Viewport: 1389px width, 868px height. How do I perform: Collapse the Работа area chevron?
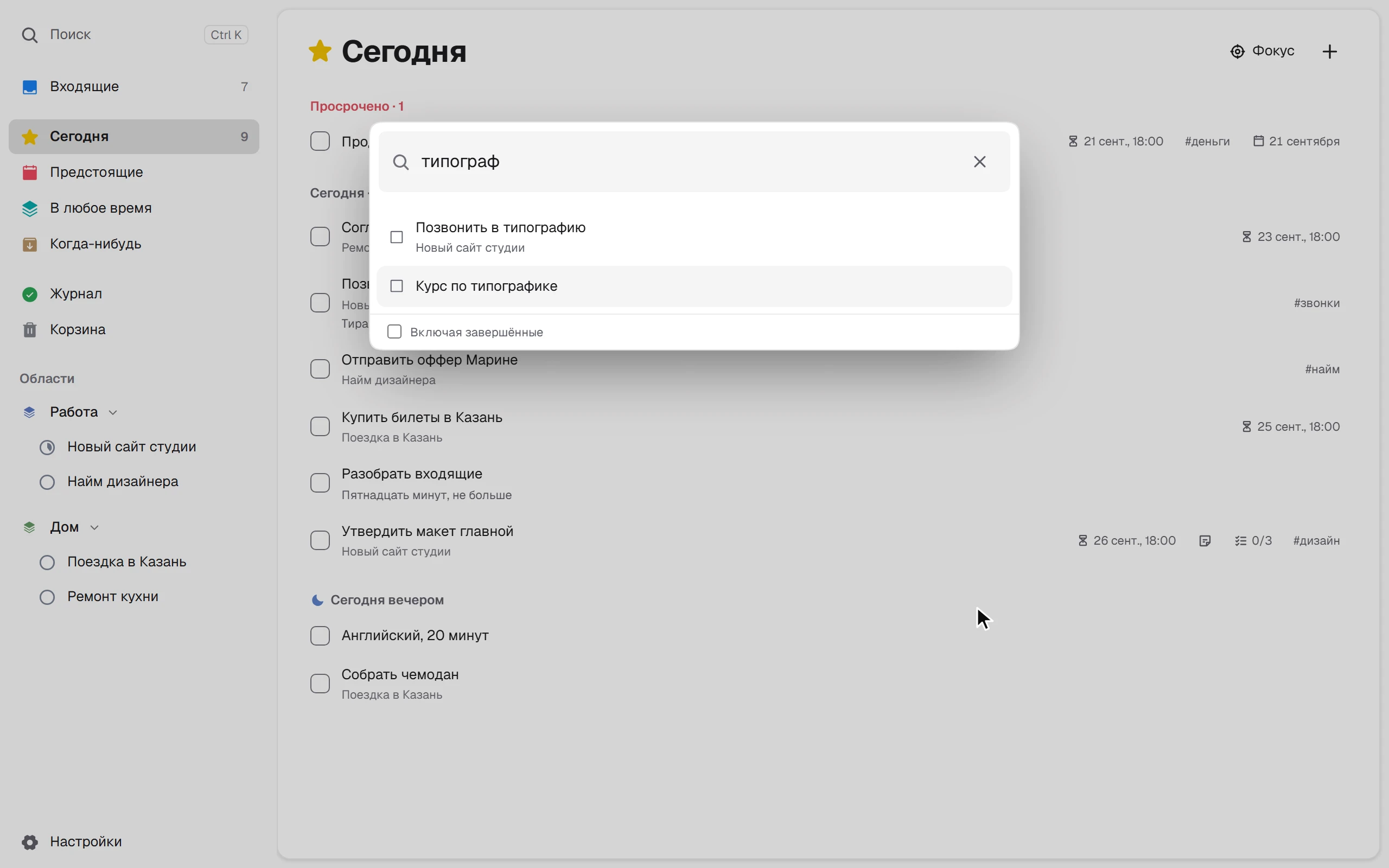(x=113, y=413)
